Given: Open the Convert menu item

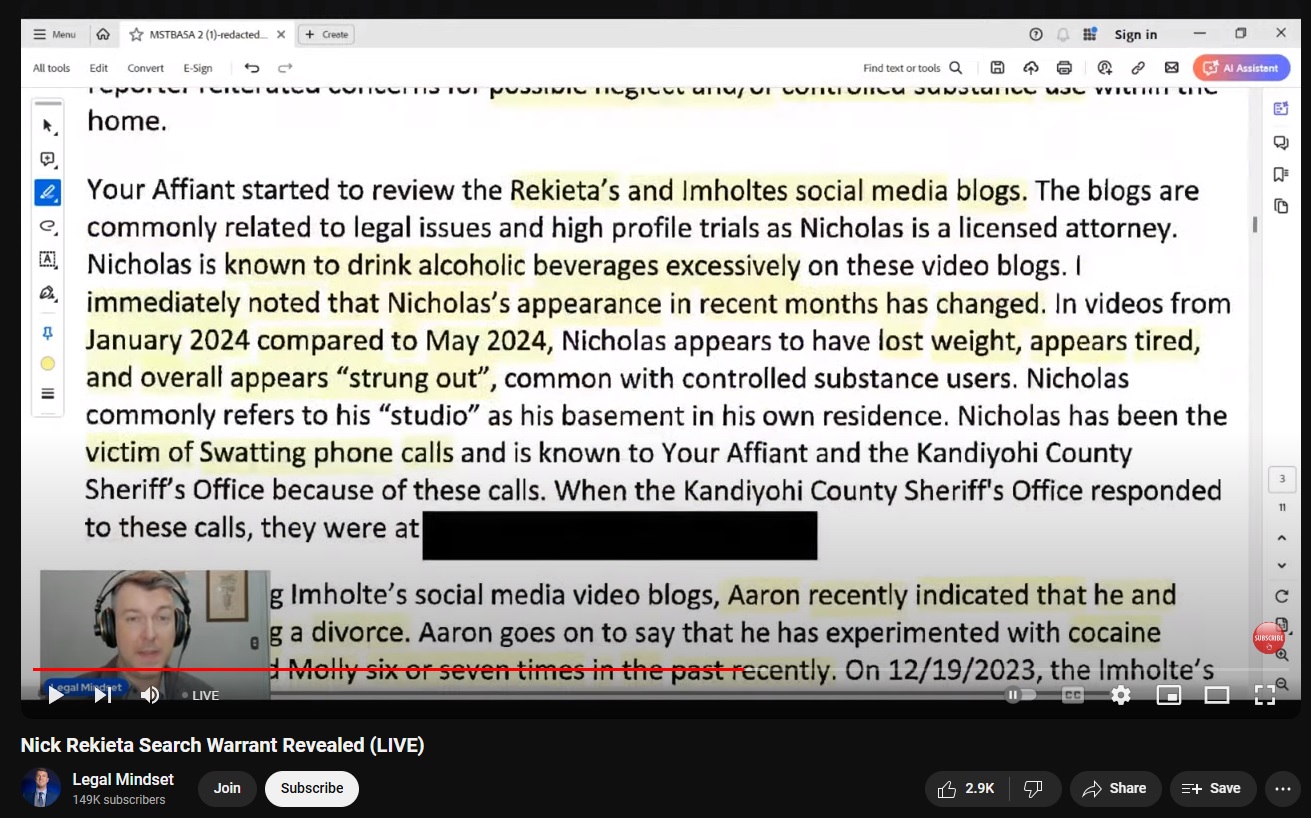Looking at the screenshot, I should (x=146, y=68).
